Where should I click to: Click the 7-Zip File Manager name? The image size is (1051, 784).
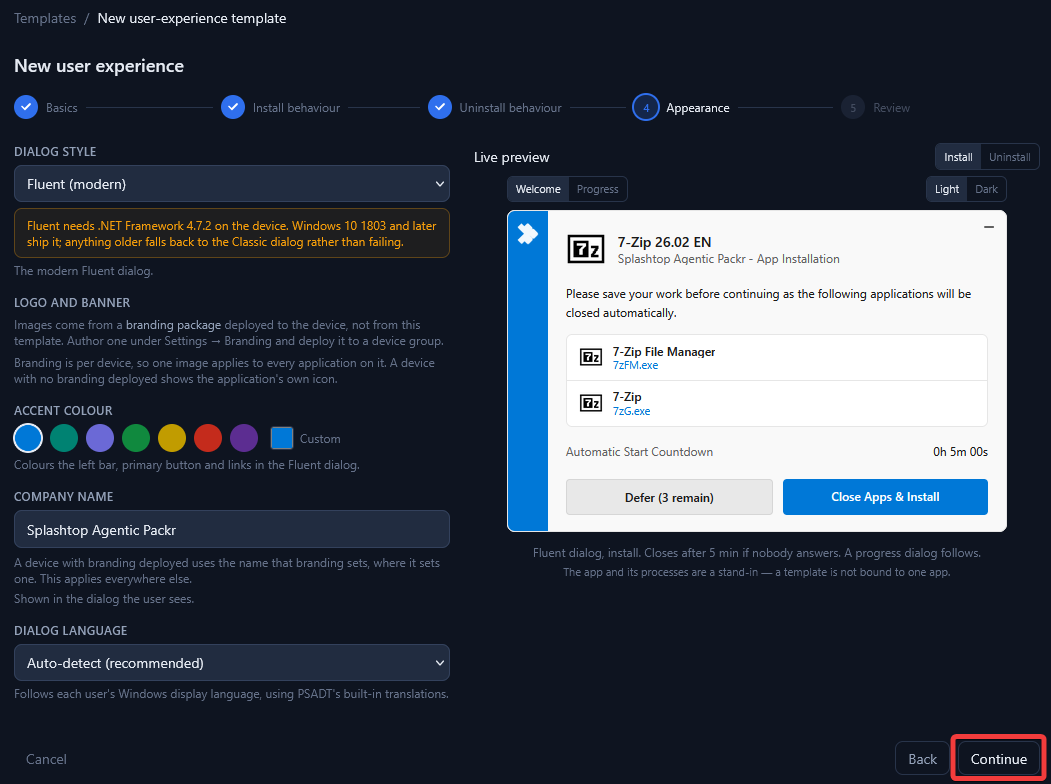coord(664,352)
